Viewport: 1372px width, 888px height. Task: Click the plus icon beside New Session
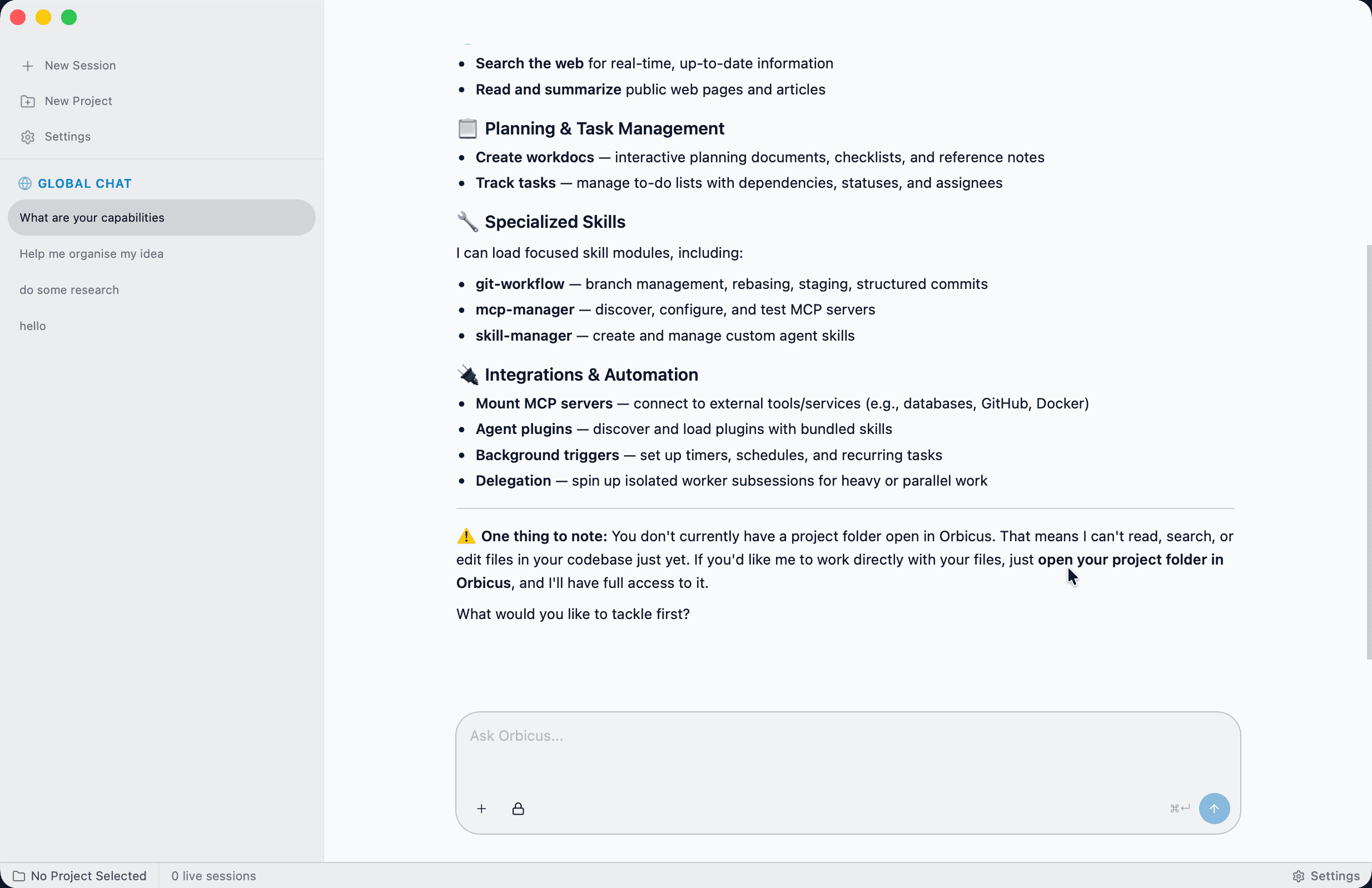pyautogui.click(x=28, y=66)
